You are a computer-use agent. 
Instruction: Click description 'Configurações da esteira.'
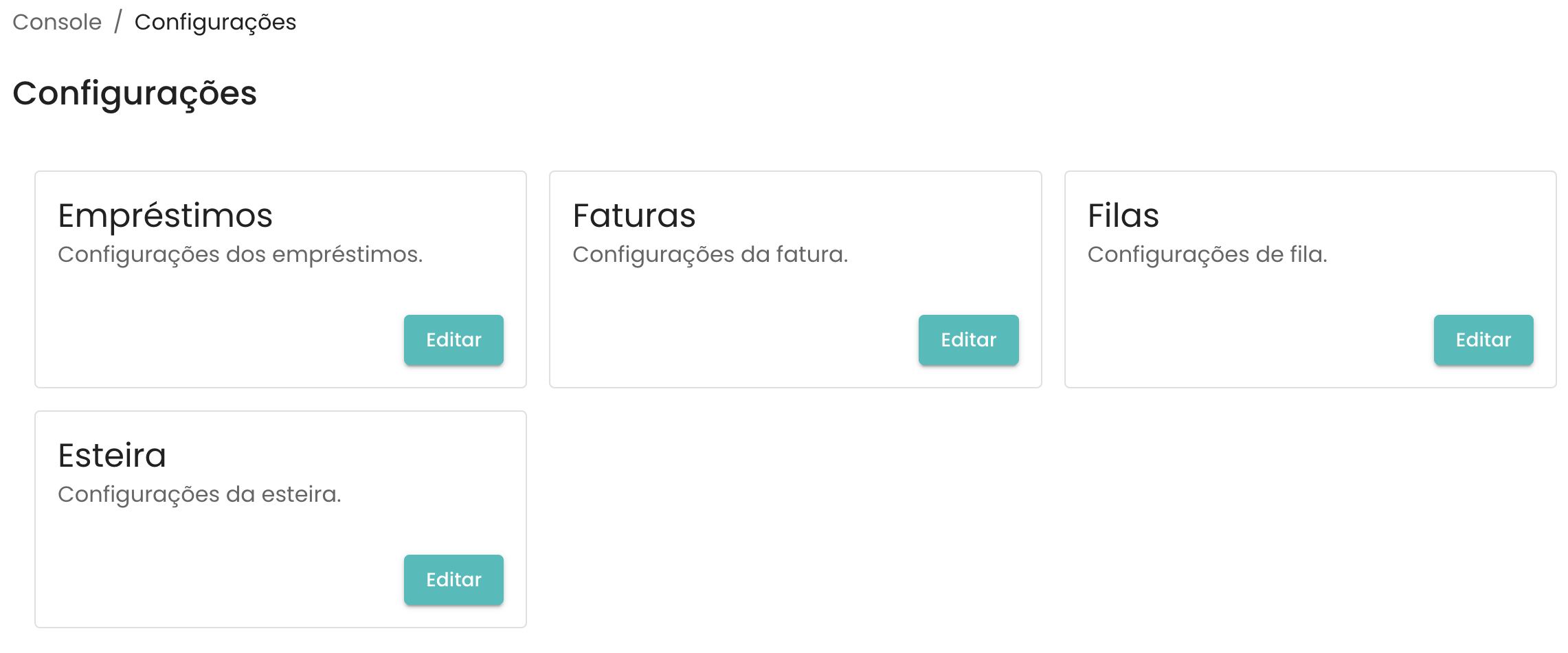[x=199, y=494]
